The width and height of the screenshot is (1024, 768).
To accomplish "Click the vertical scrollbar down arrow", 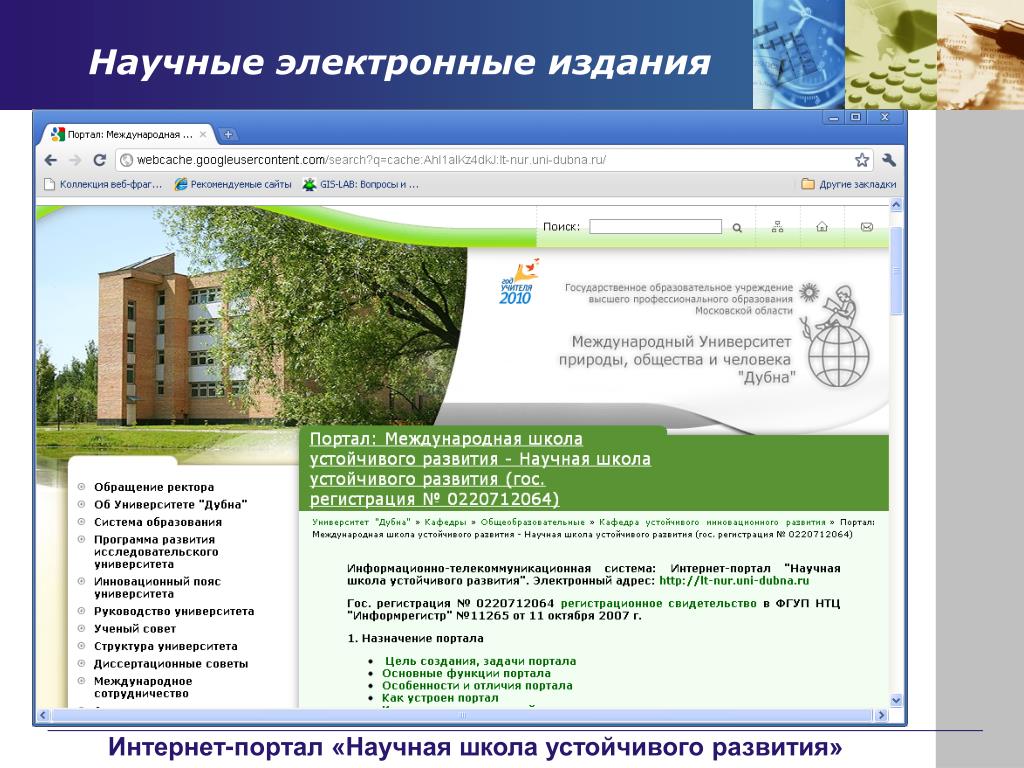I will click(896, 701).
